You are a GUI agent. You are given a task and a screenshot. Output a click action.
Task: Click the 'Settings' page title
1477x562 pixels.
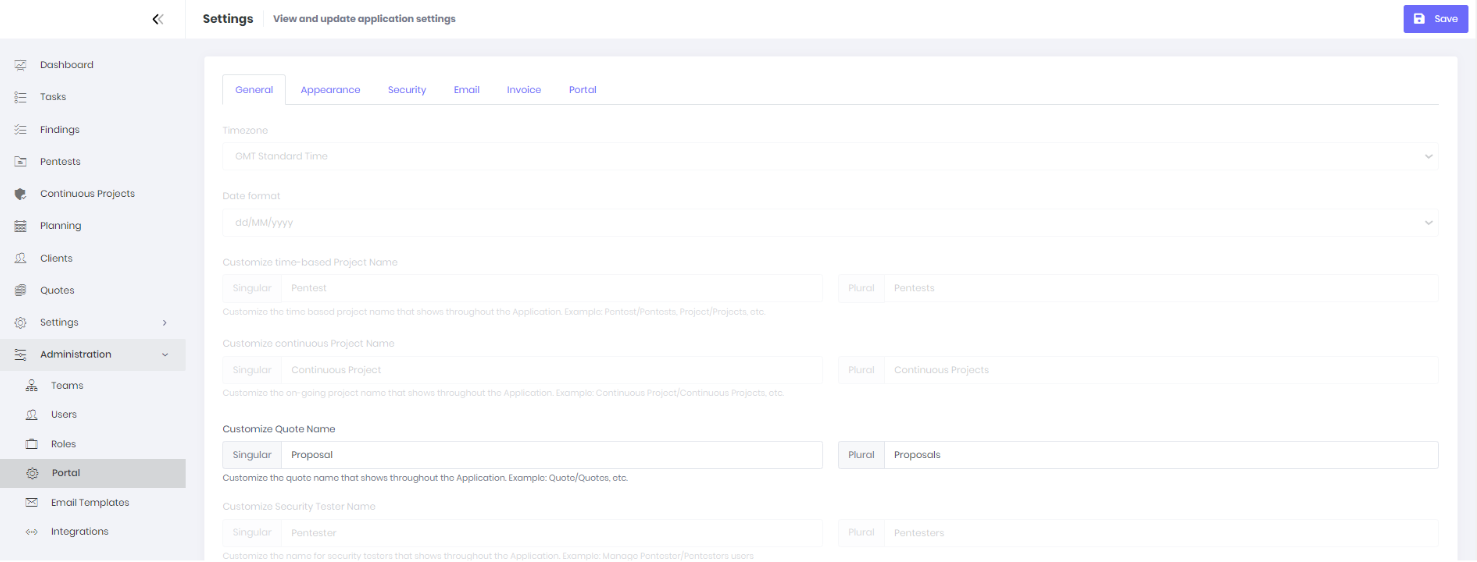pos(228,19)
